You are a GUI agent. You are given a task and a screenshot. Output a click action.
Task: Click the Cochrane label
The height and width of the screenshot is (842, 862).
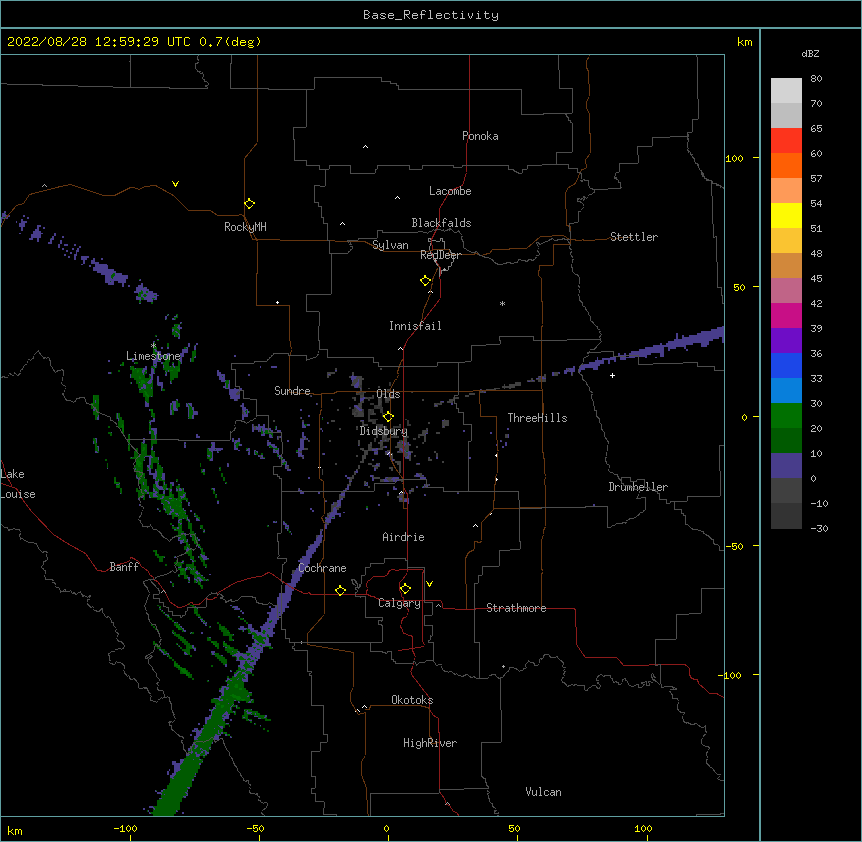click(322, 568)
